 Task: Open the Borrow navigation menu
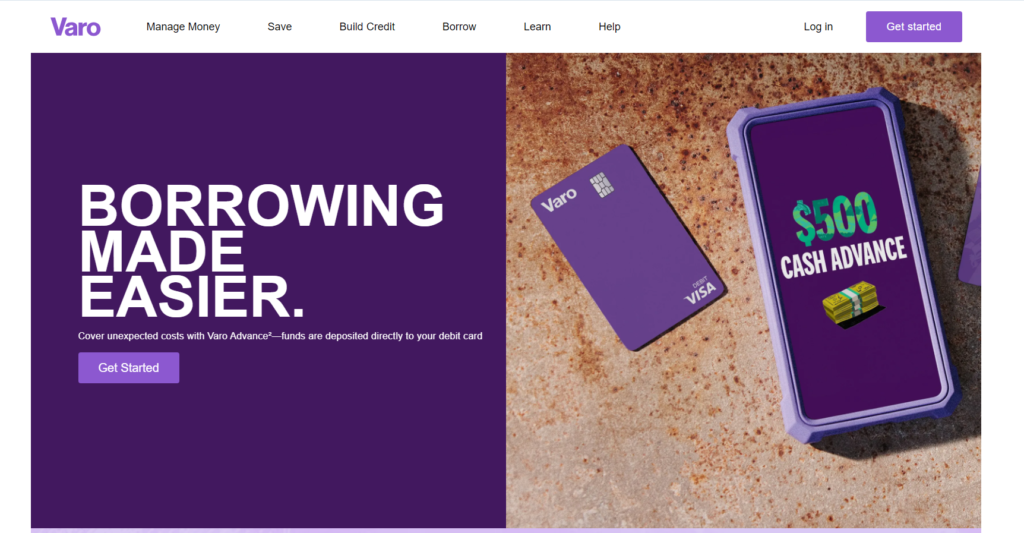[x=459, y=27]
